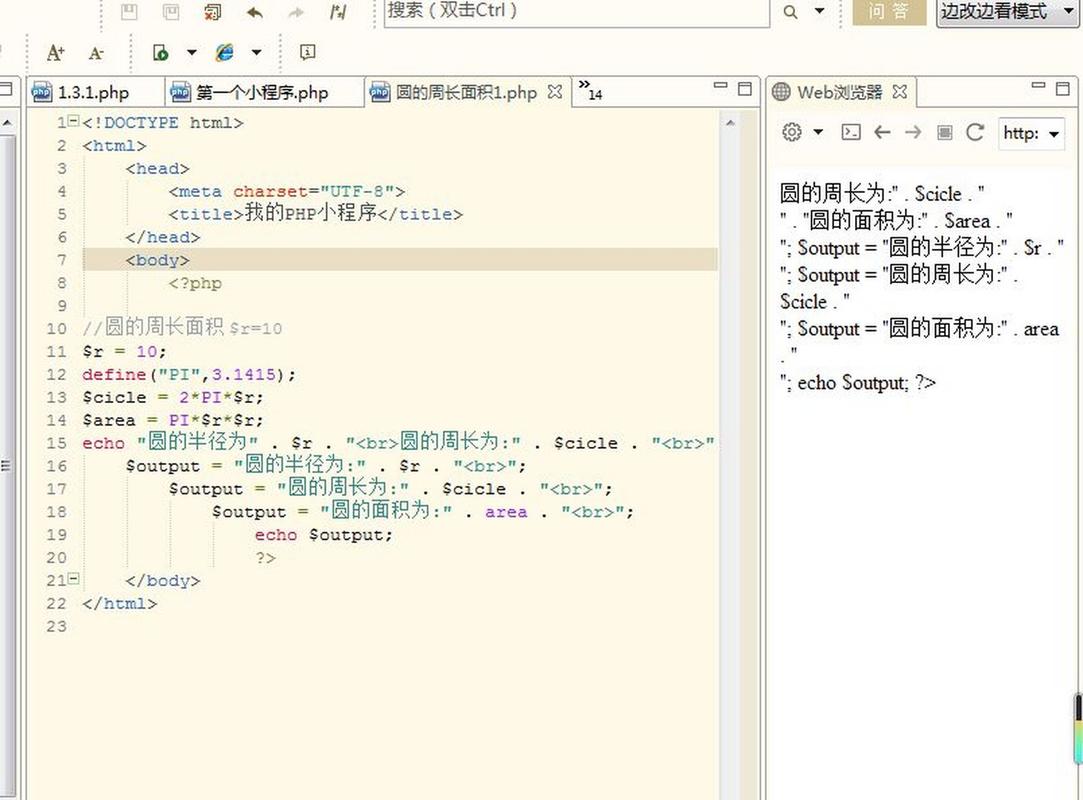1083x800 pixels.
Task: Collapse the fold marker on line 1
Action: coord(74,121)
